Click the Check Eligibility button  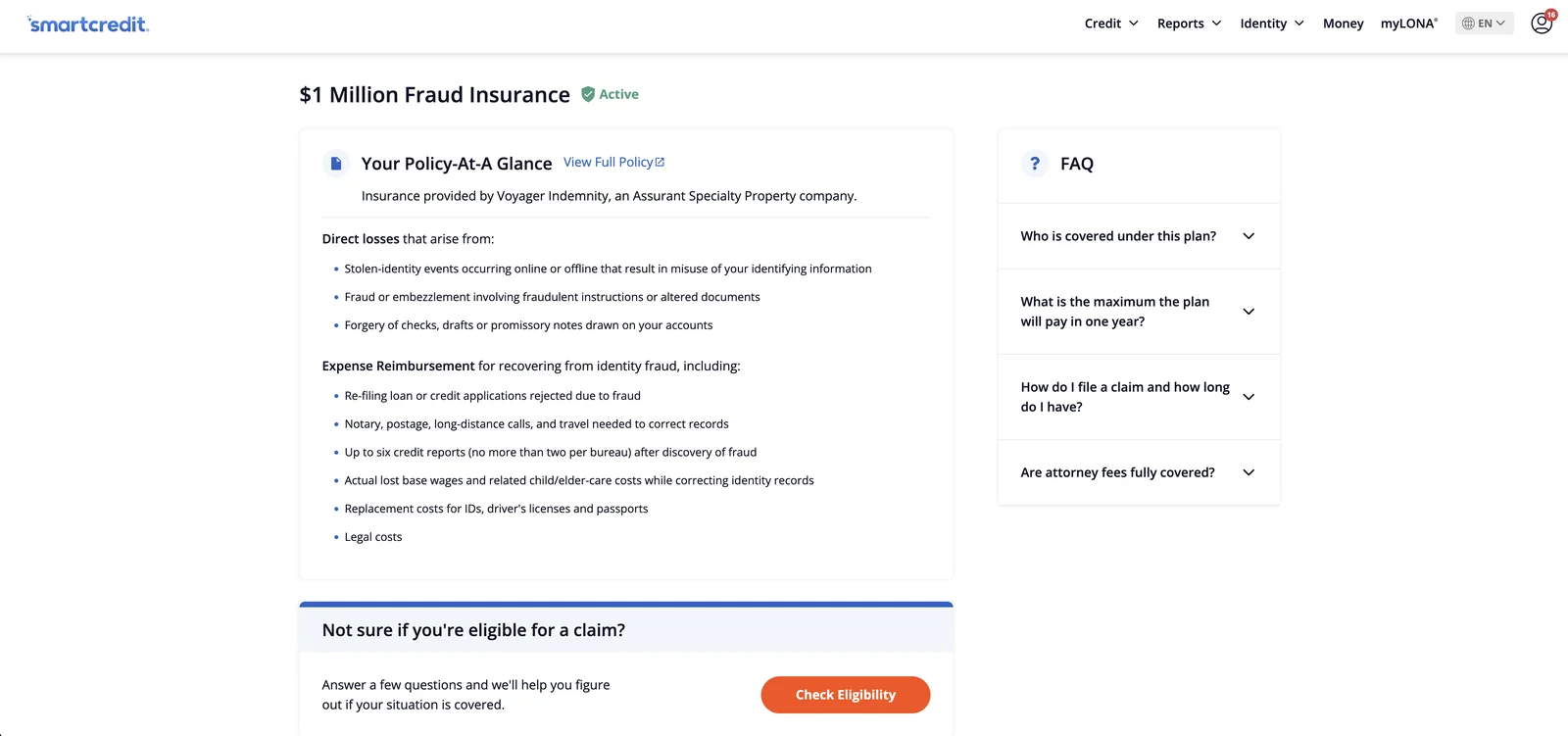click(846, 695)
